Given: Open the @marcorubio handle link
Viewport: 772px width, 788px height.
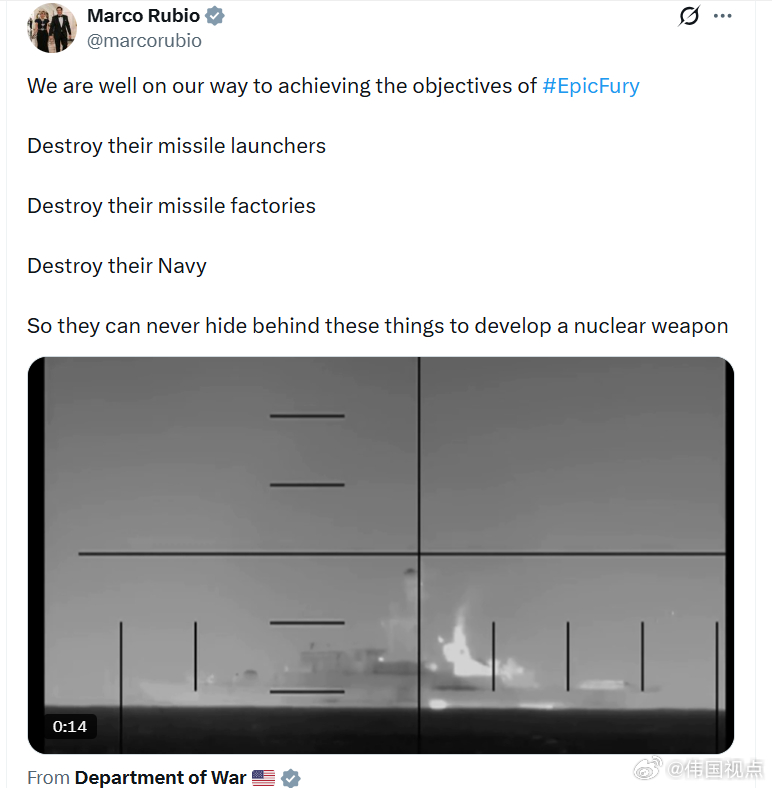Looking at the screenshot, I should pyautogui.click(x=144, y=41).
